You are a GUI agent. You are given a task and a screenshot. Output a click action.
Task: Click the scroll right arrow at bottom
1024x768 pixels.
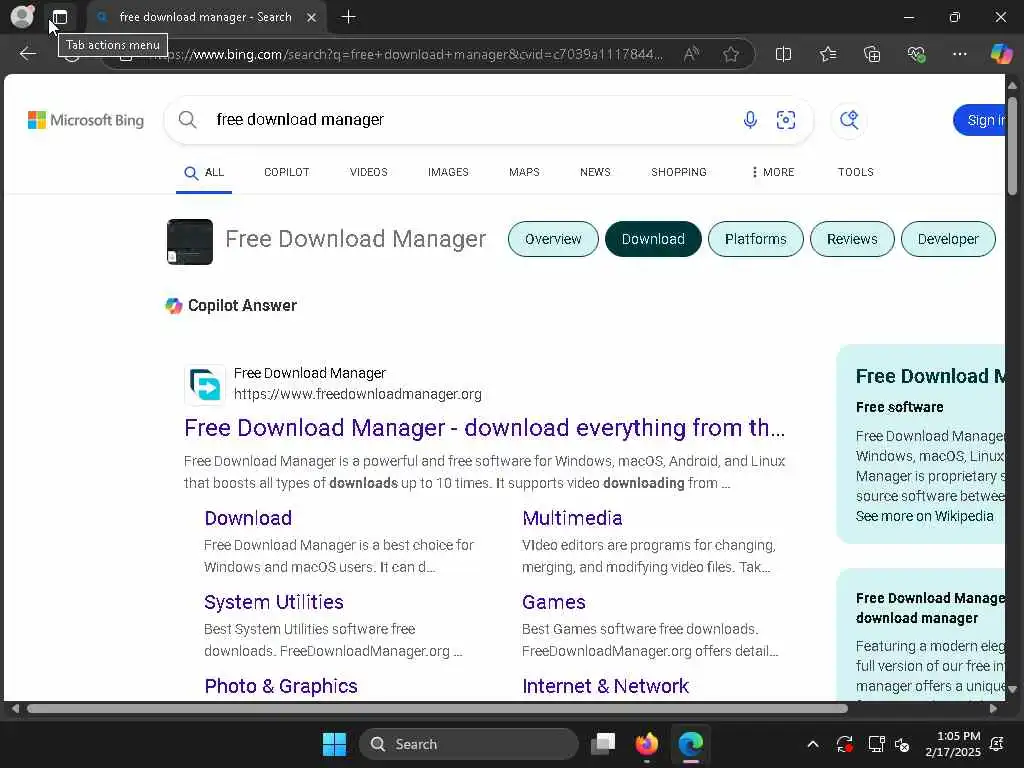[993, 709]
